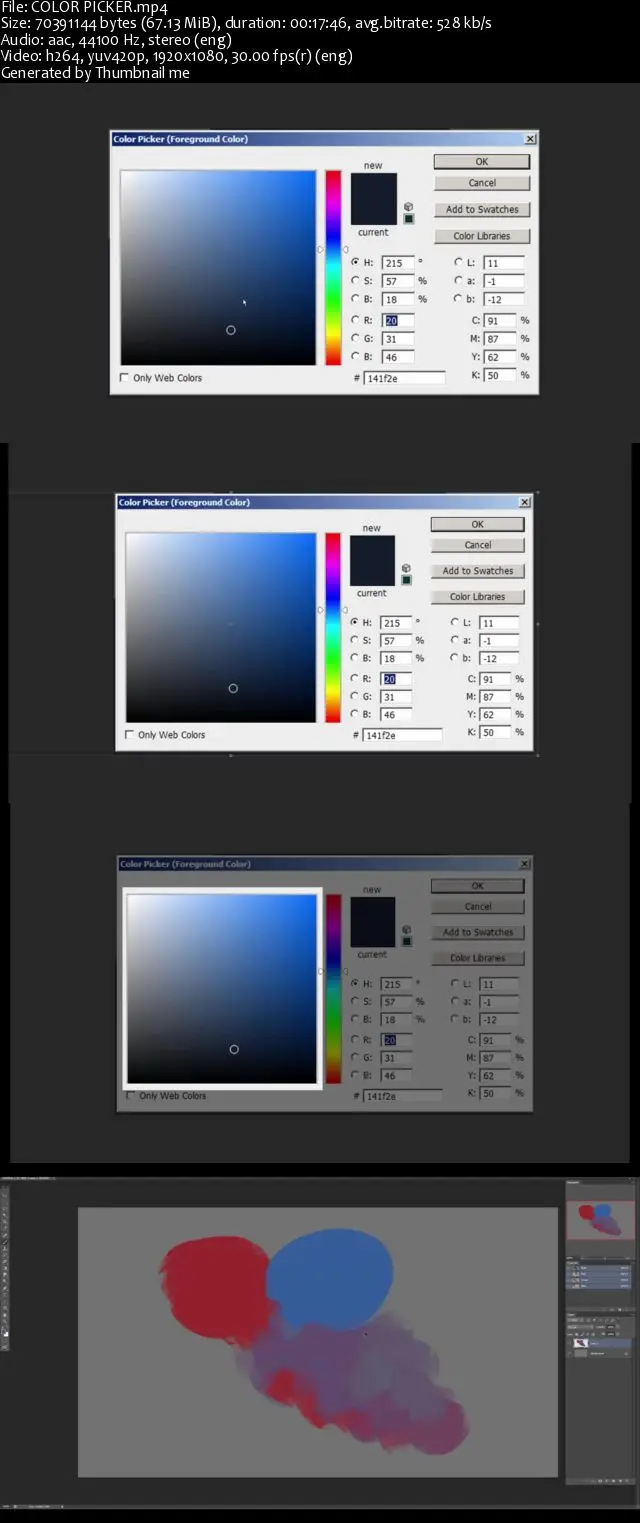Click Add to Swatches in the first Color Picker
This screenshot has width=640, height=1523.
coord(481,210)
